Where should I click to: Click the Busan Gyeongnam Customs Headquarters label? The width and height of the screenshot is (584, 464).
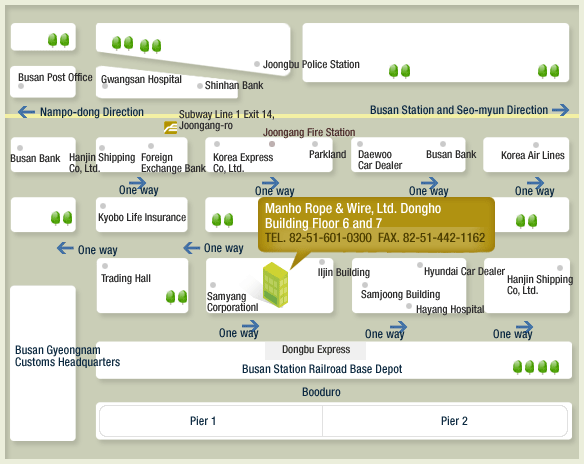tap(67, 356)
